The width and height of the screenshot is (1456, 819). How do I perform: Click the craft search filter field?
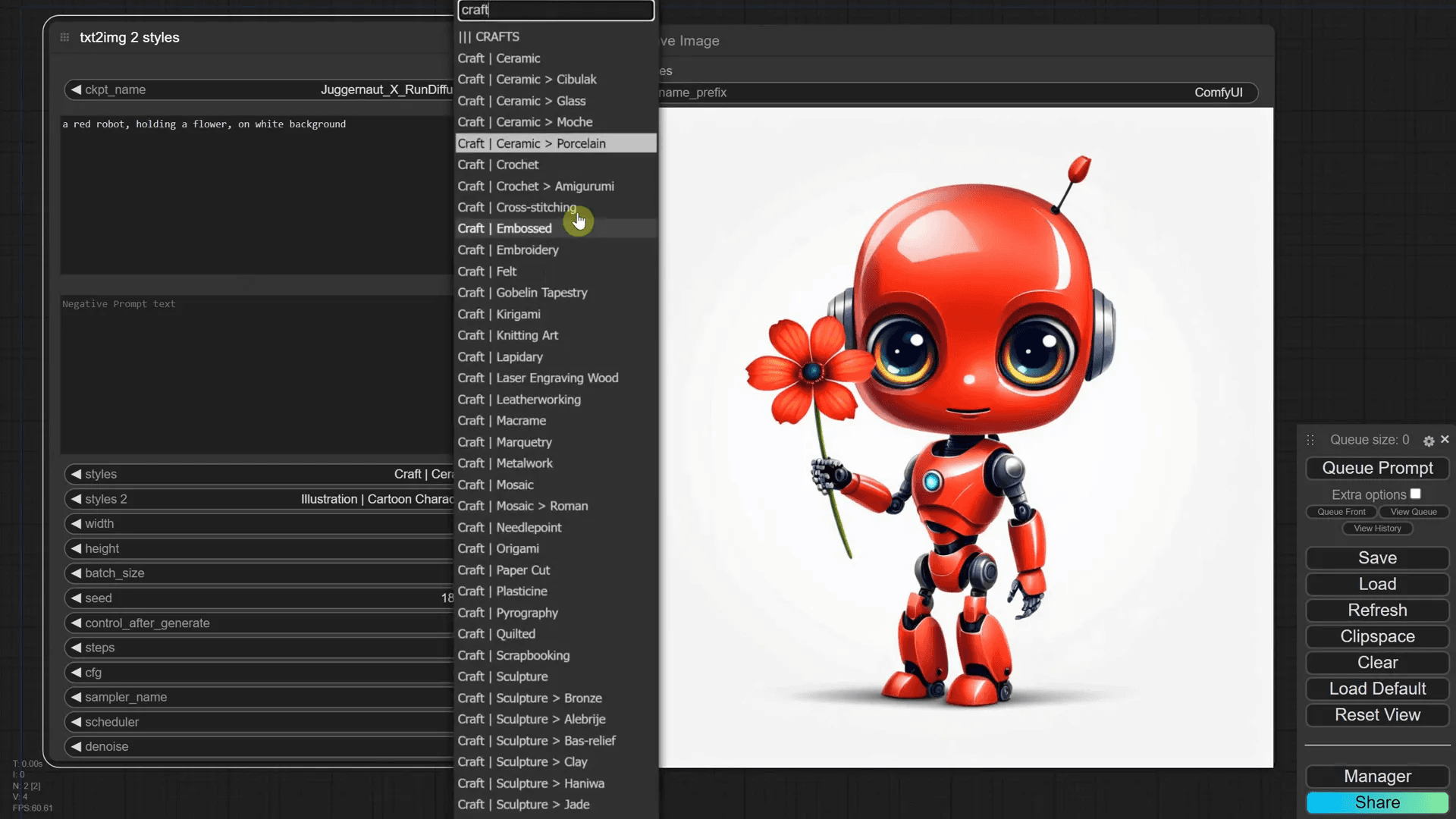[556, 10]
